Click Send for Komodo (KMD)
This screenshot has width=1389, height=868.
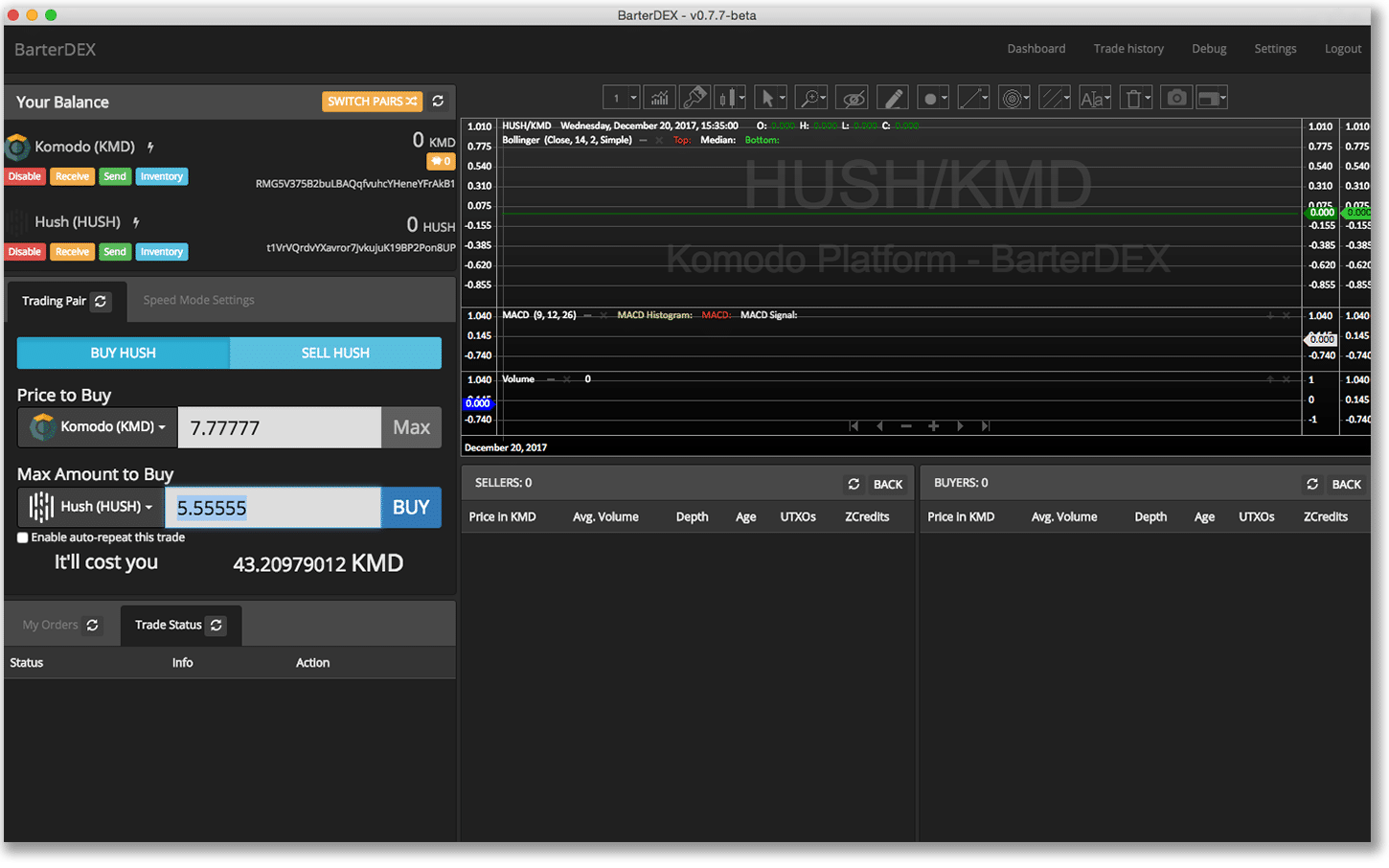(x=115, y=176)
